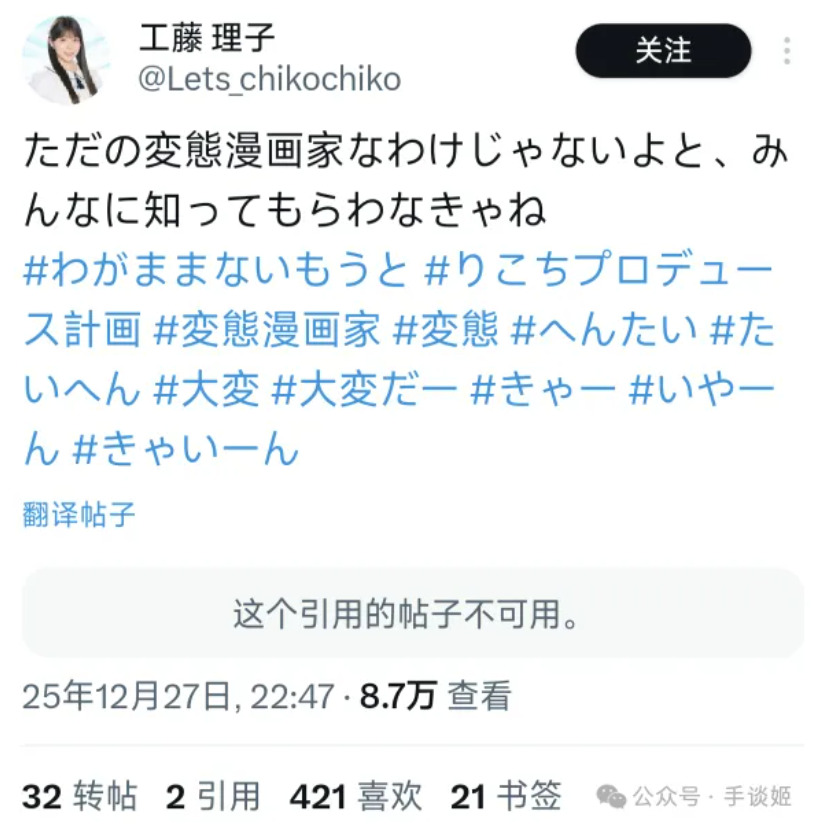Click the unavailable quoted post box
Image resolution: width=815 pixels, height=824 pixels.
point(413,613)
